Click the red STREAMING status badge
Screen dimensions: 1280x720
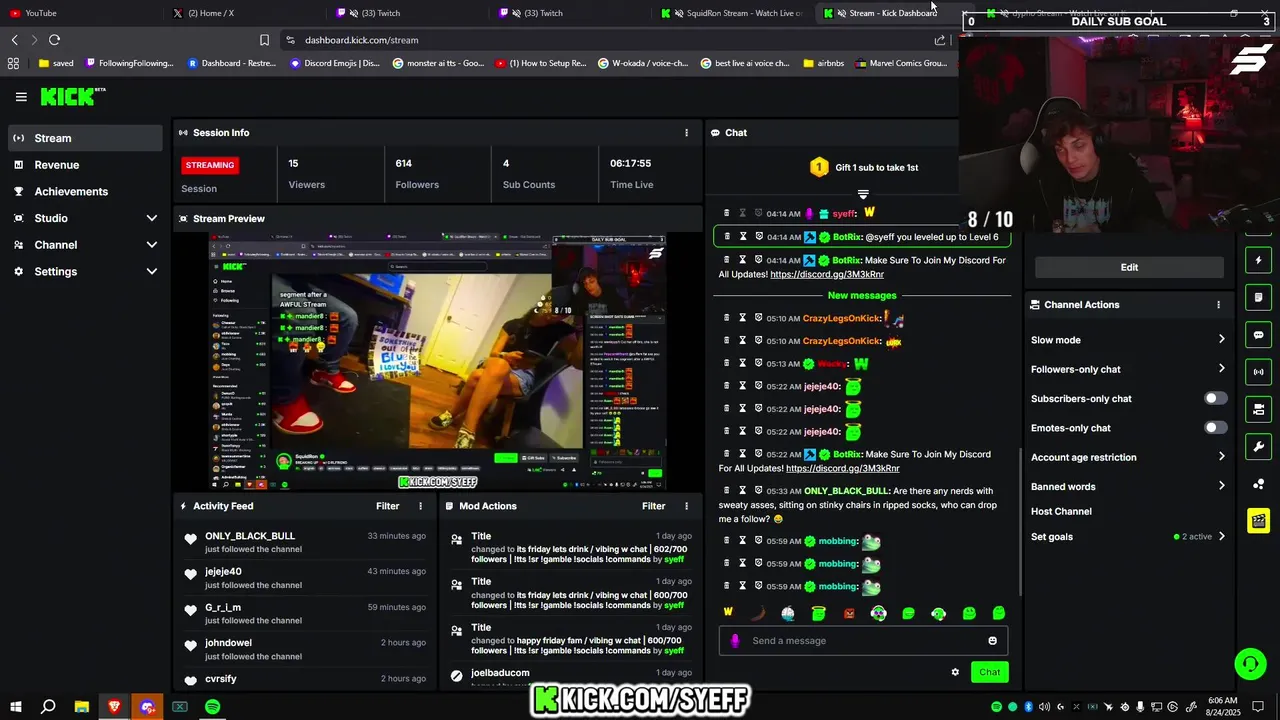[x=210, y=165]
